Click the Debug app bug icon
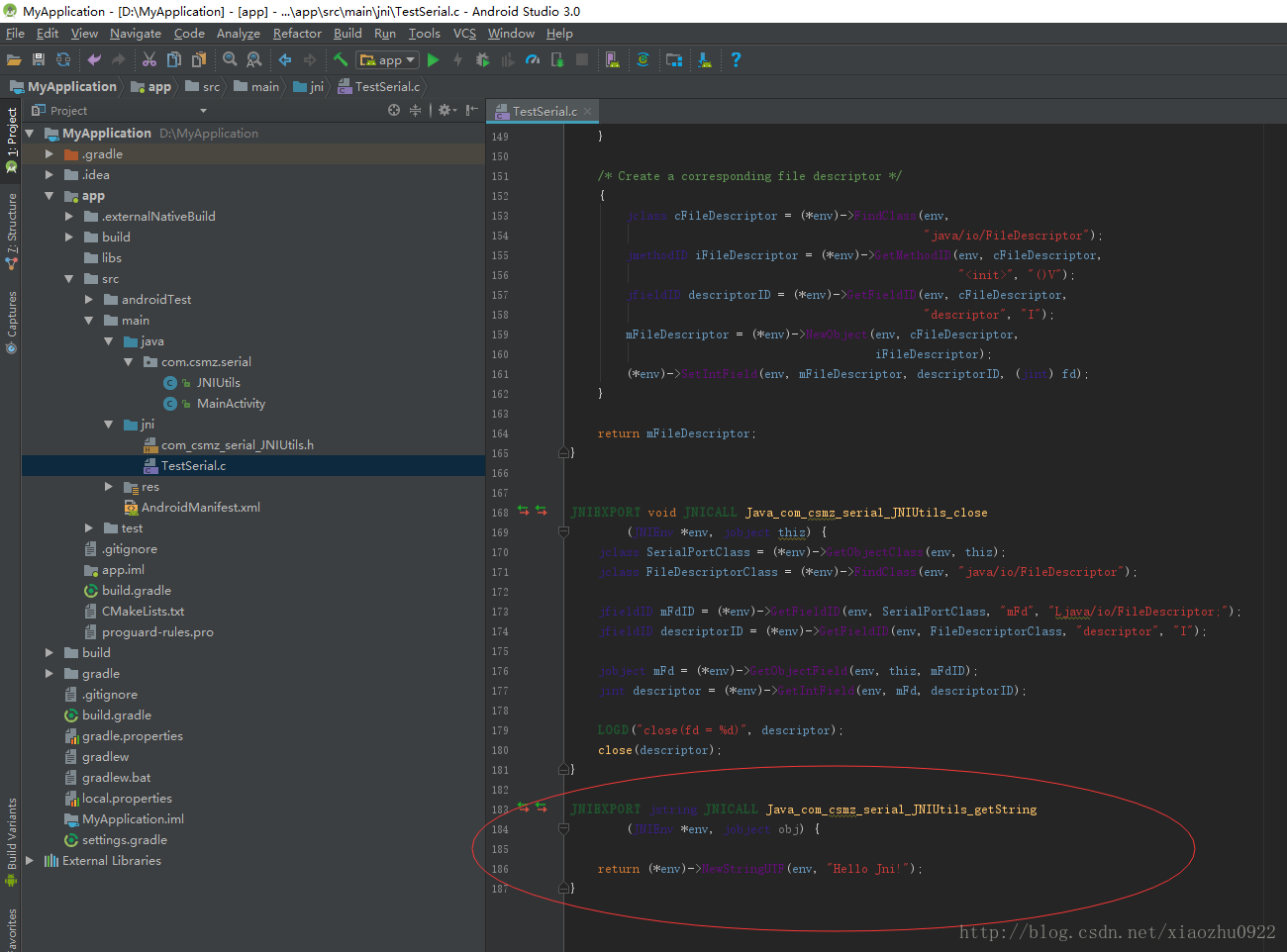Screen dimensions: 1287x952 pyautogui.click(x=482, y=60)
